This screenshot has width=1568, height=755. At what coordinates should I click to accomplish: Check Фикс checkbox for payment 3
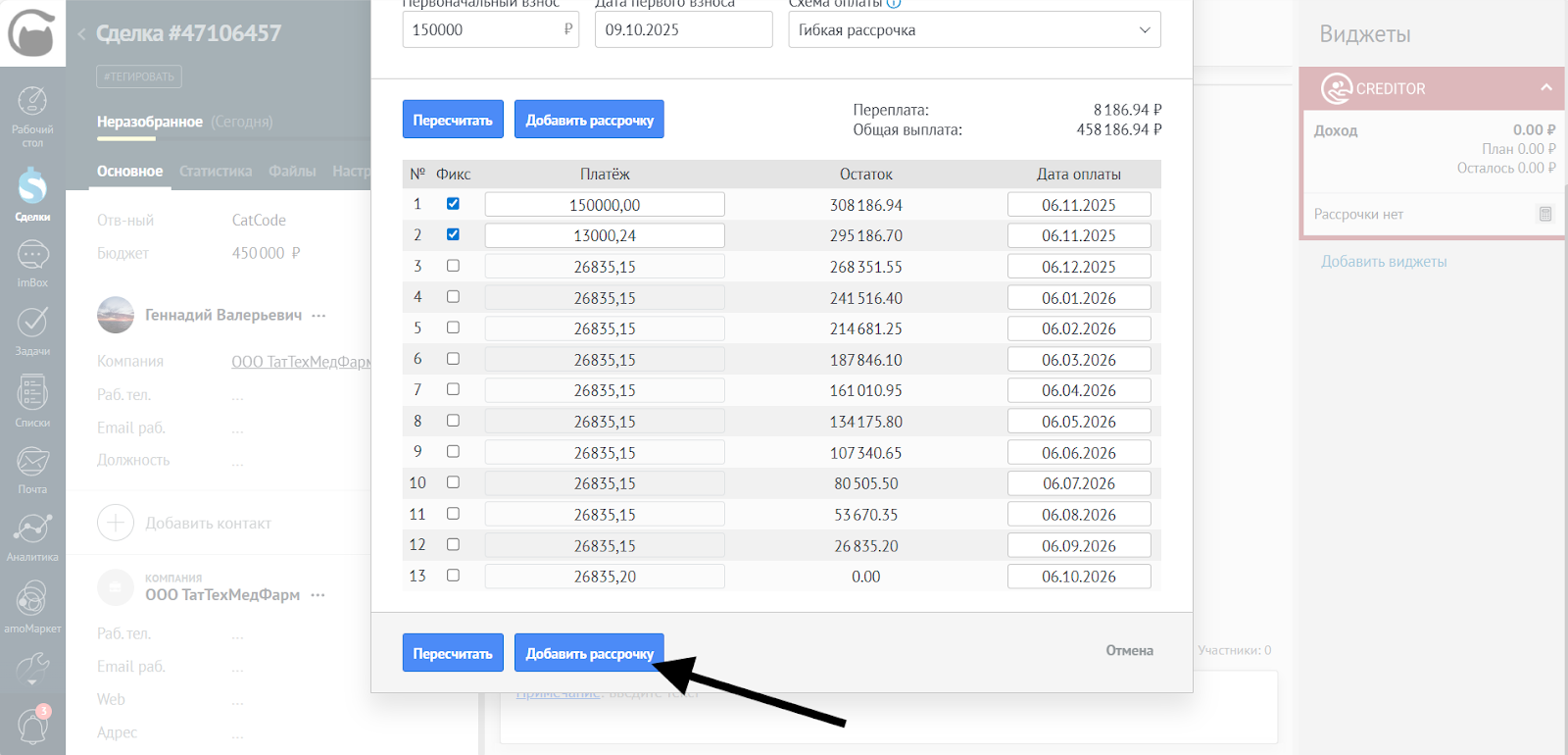tap(453, 266)
